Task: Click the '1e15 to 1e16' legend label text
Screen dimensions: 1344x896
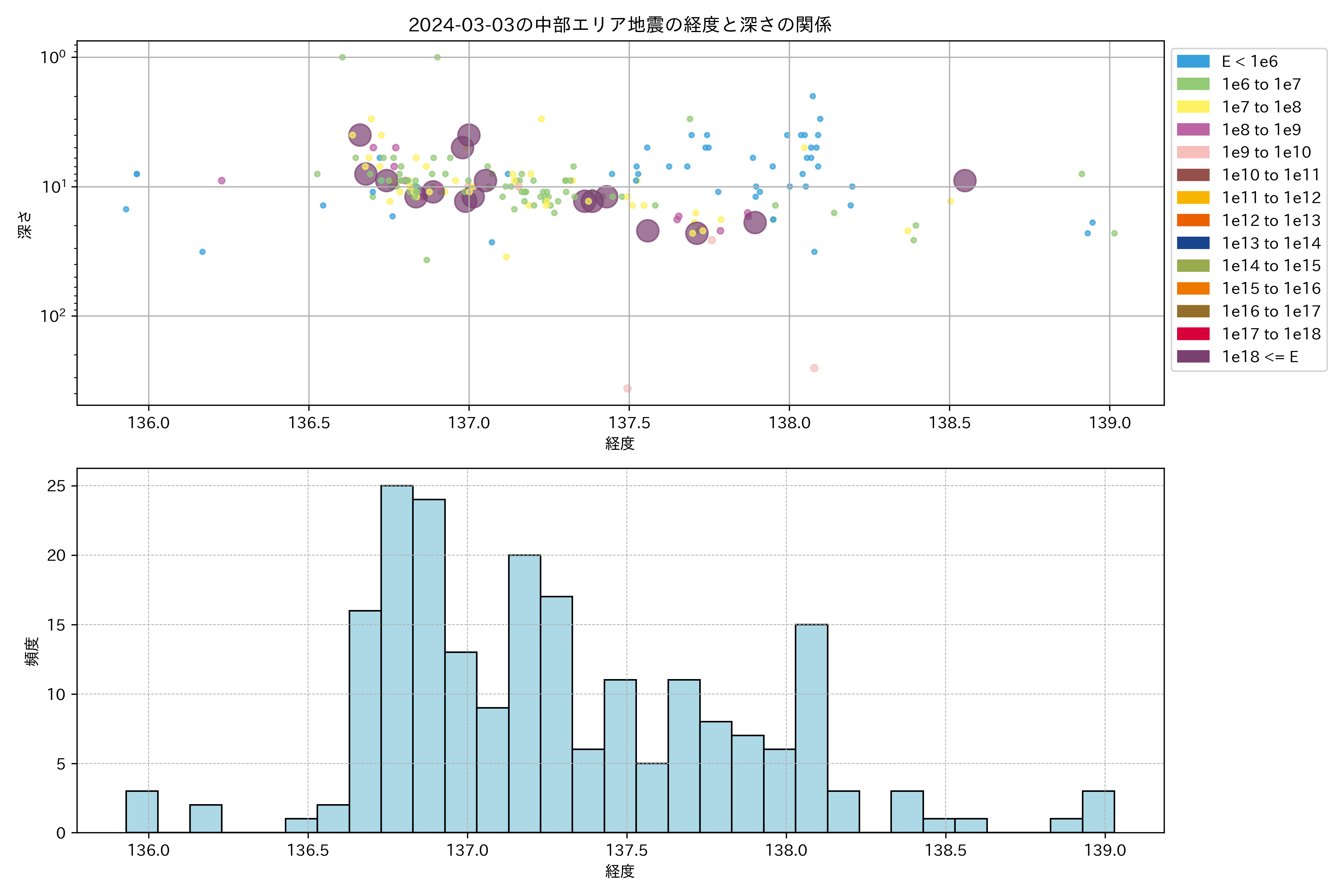Action: click(1271, 289)
